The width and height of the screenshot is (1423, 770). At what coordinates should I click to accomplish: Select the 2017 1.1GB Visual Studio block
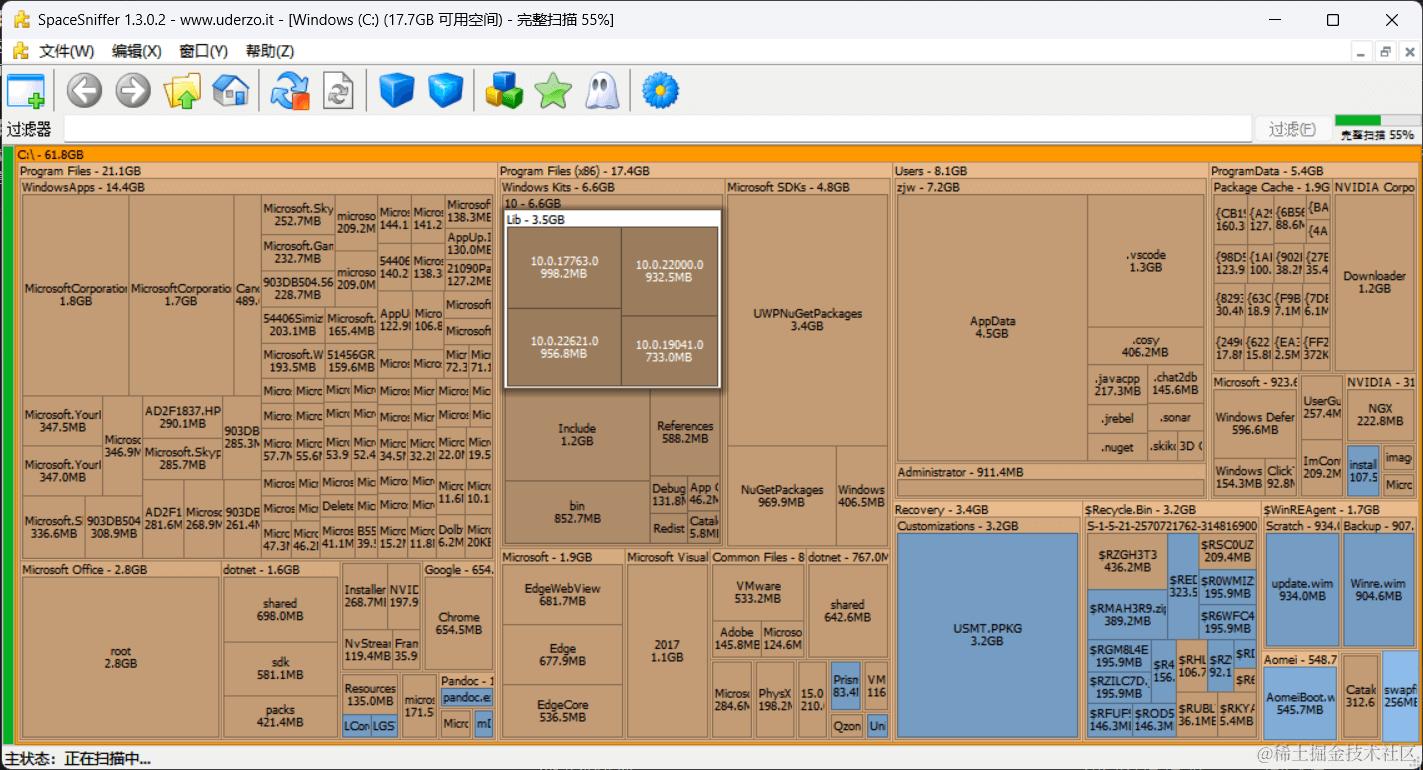point(667,651)
